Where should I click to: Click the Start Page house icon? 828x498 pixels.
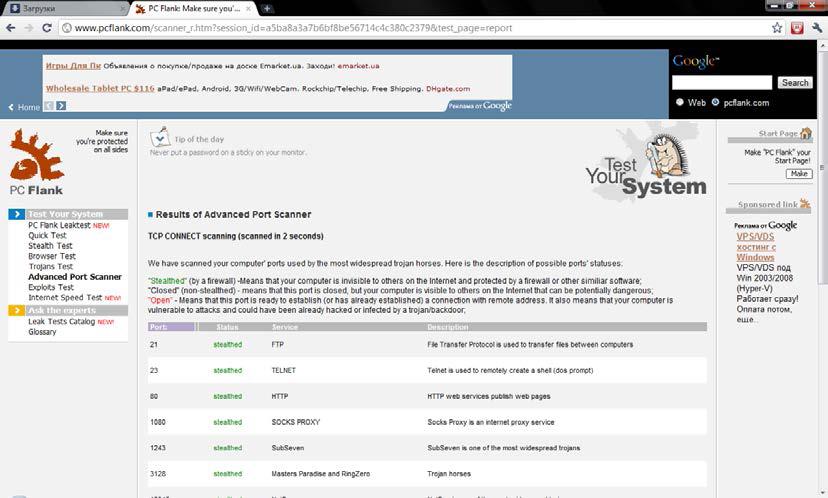805,133
